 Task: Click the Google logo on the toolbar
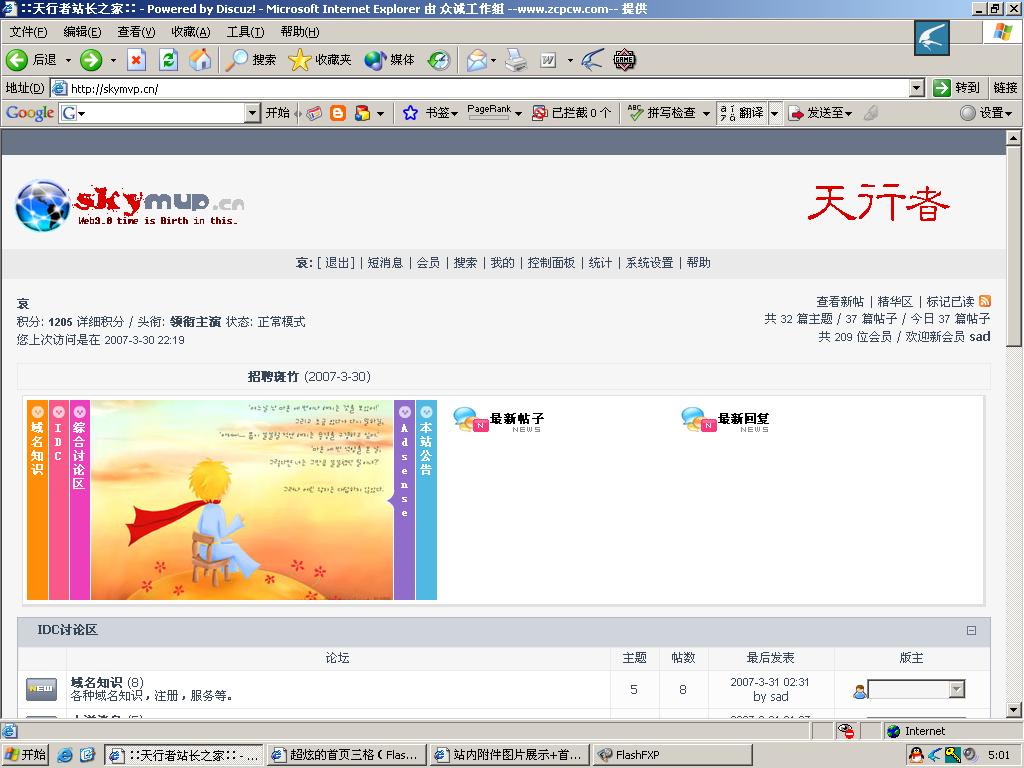point(30,113)
